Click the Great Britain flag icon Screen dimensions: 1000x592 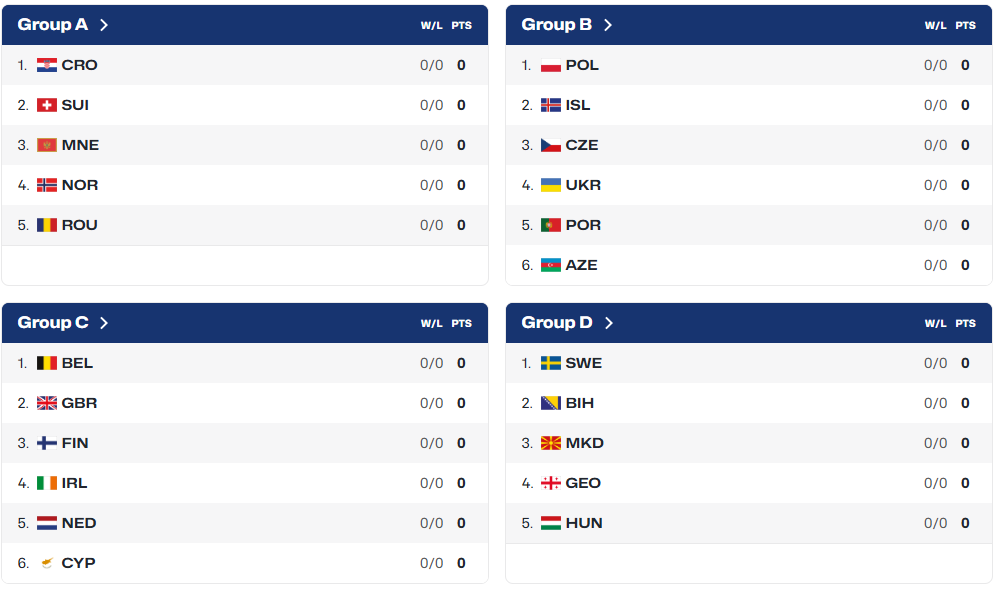pos(47,403)
